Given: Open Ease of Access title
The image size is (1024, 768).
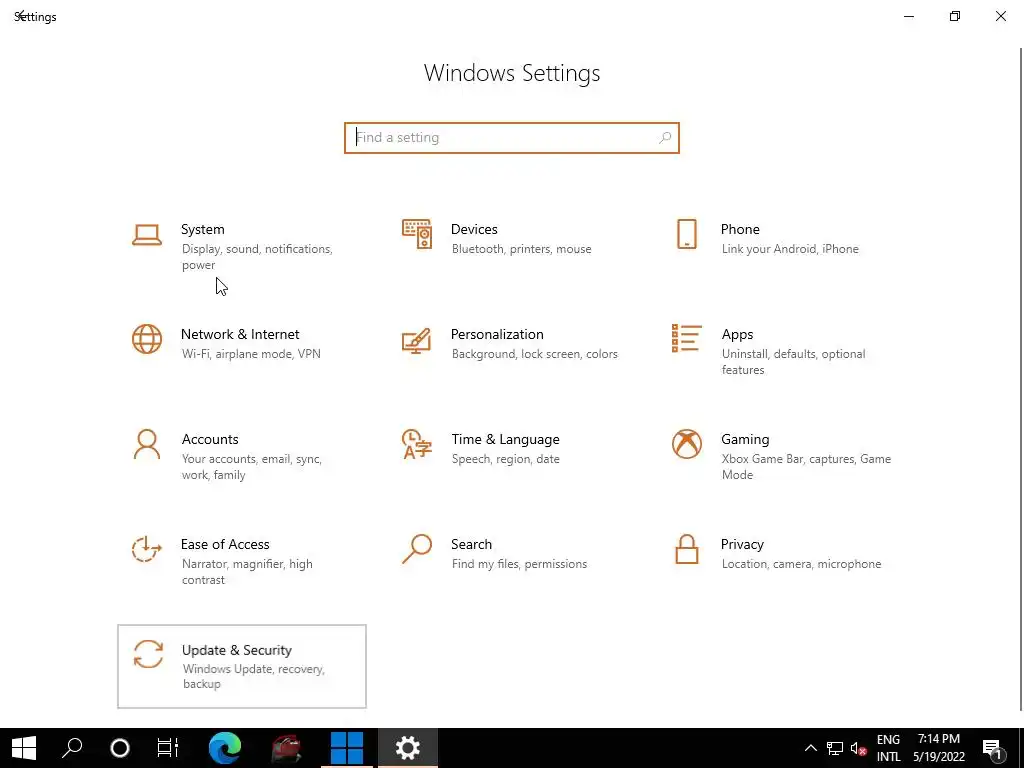Looking at the screenshot, I should [x=225, y=545].
